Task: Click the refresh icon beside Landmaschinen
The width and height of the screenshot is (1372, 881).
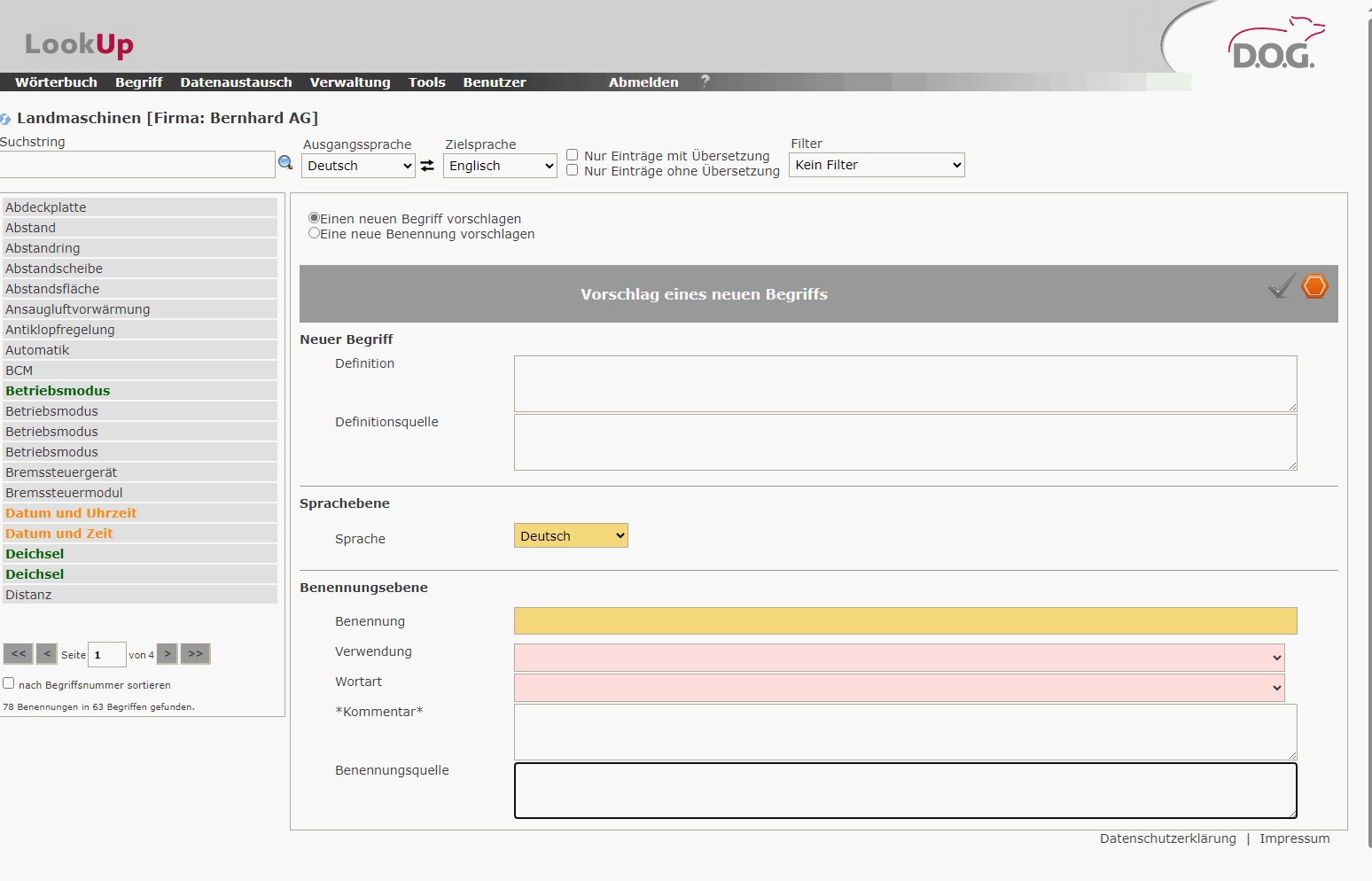Action: [6, 119]
